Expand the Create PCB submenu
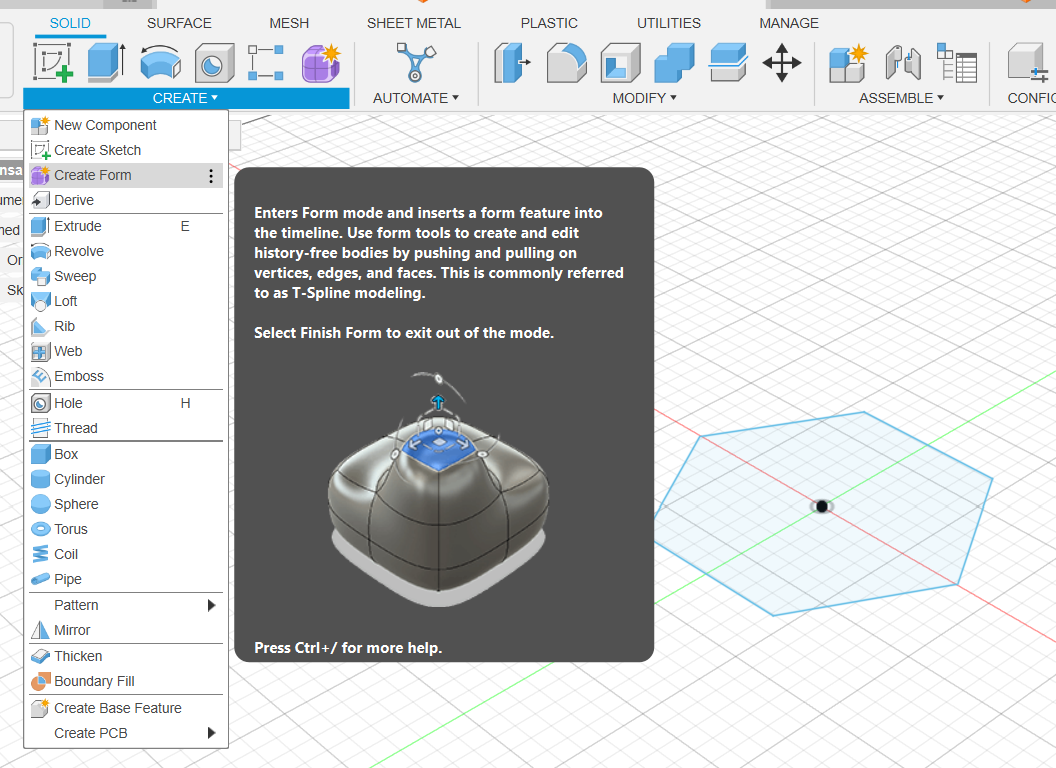1056x768 pixels. point(211,733)
